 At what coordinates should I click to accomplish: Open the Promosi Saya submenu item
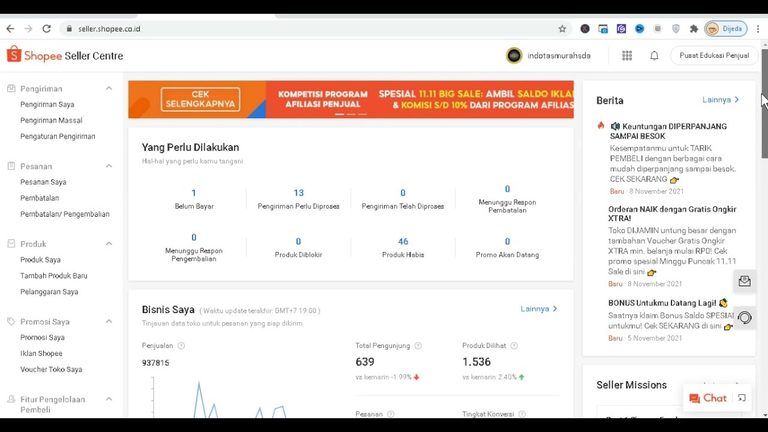click(x=42, y=337)
